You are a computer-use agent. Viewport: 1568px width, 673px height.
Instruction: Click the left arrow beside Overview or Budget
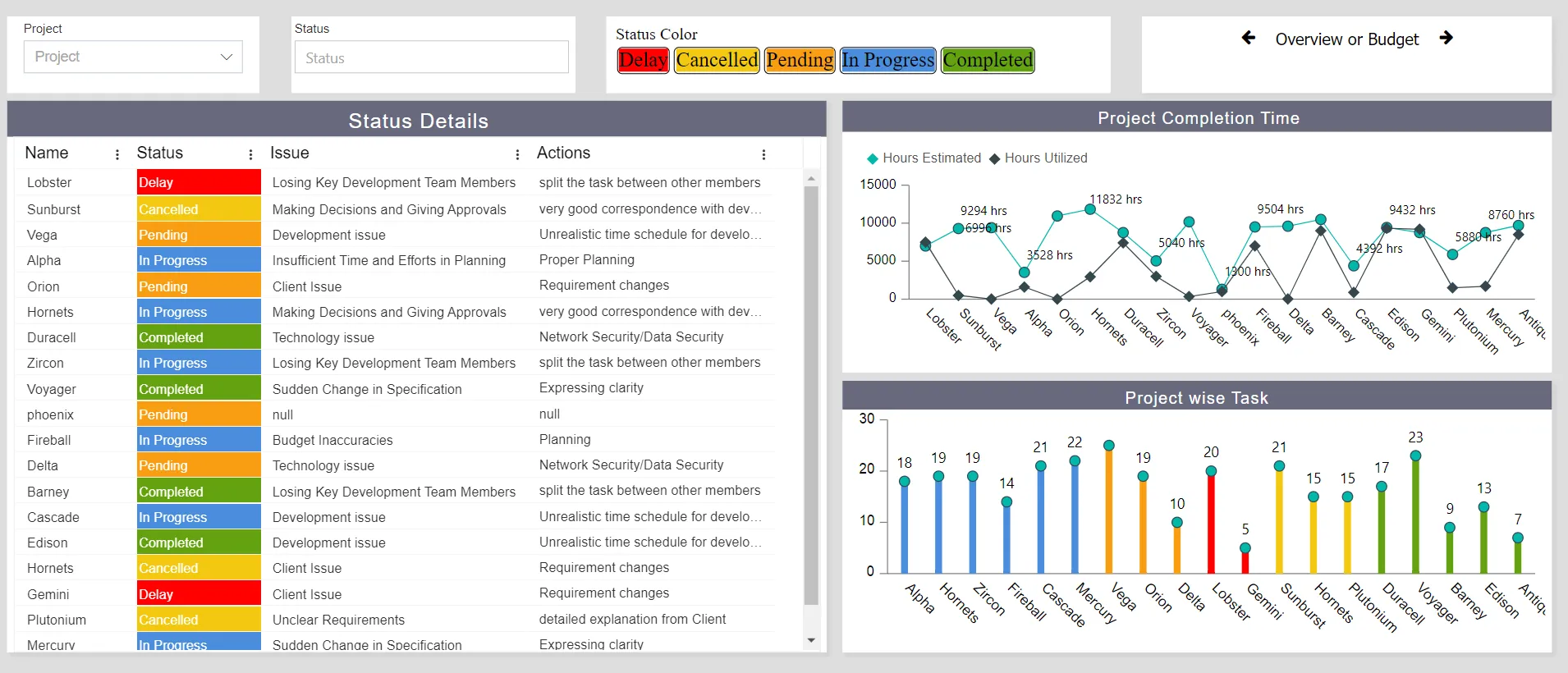(1248, 38)
